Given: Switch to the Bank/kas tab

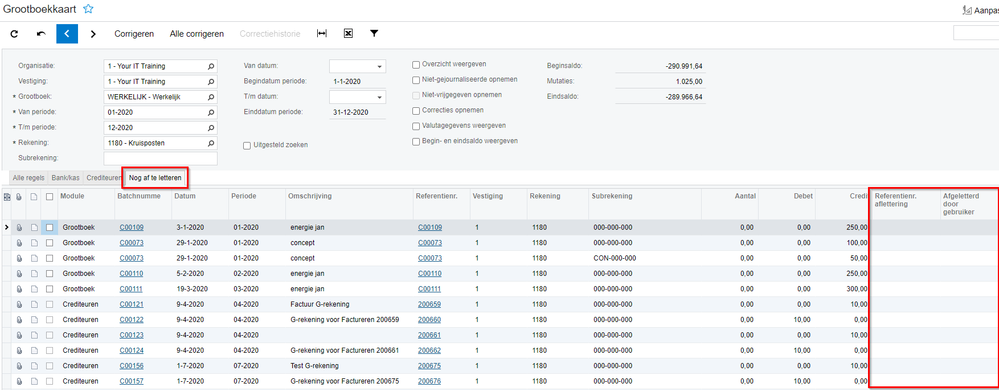Looking at the screenshot, I should [66, 178].
